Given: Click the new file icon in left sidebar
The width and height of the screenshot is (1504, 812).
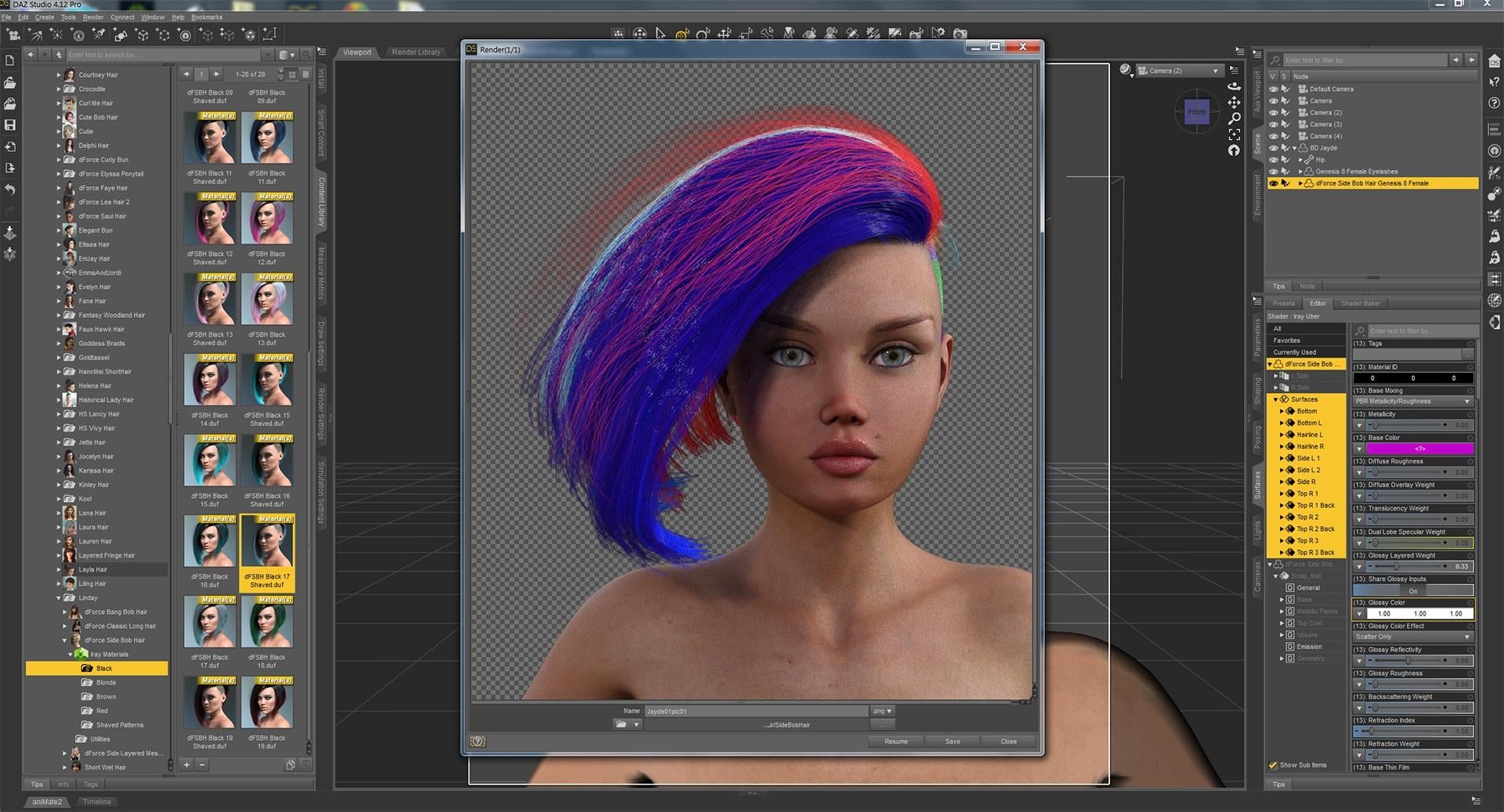Looking at the screenshot, I should pyautogui.click(x=10, y=60).
